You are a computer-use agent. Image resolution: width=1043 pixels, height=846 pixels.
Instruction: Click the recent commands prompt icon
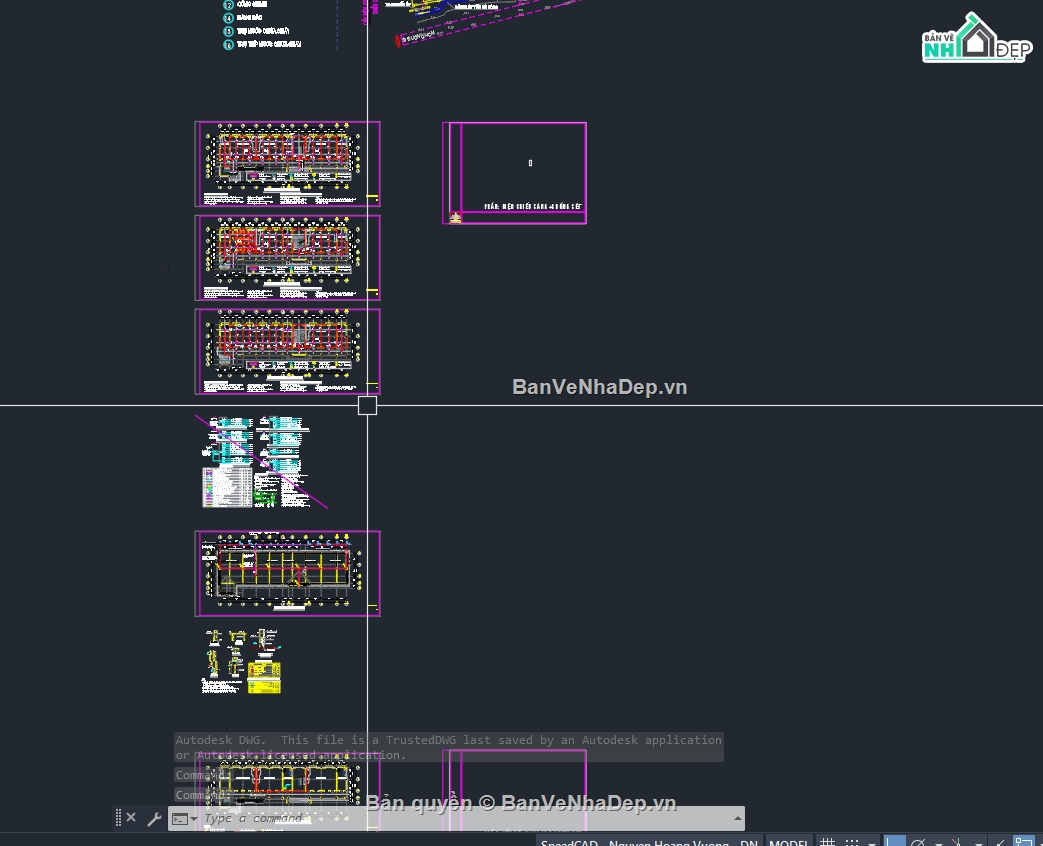coord(180,819)
